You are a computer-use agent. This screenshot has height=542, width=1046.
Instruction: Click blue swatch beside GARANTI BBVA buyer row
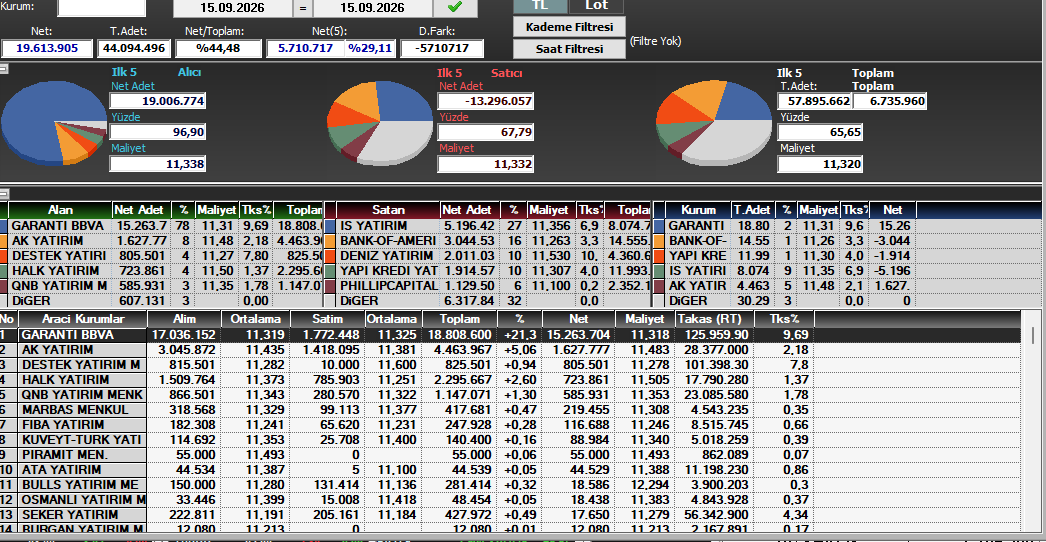(x=4, y=226)
